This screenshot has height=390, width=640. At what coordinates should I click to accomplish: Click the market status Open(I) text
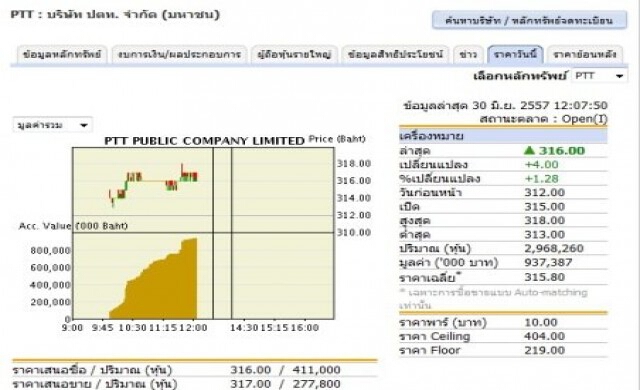[584, 119]
